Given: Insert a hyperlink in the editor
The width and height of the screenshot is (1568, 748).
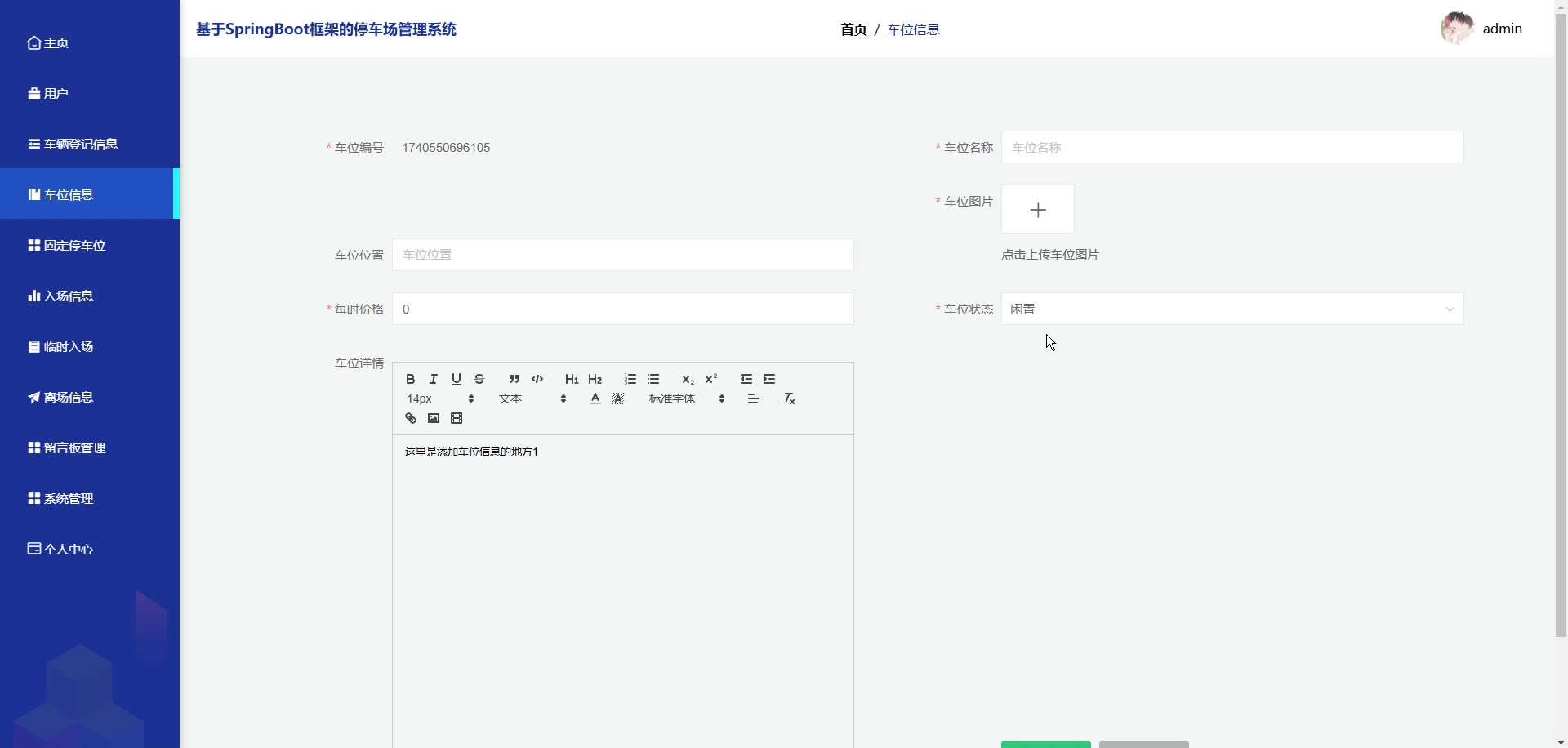Looking at the screenshot, I should point(411,419).
